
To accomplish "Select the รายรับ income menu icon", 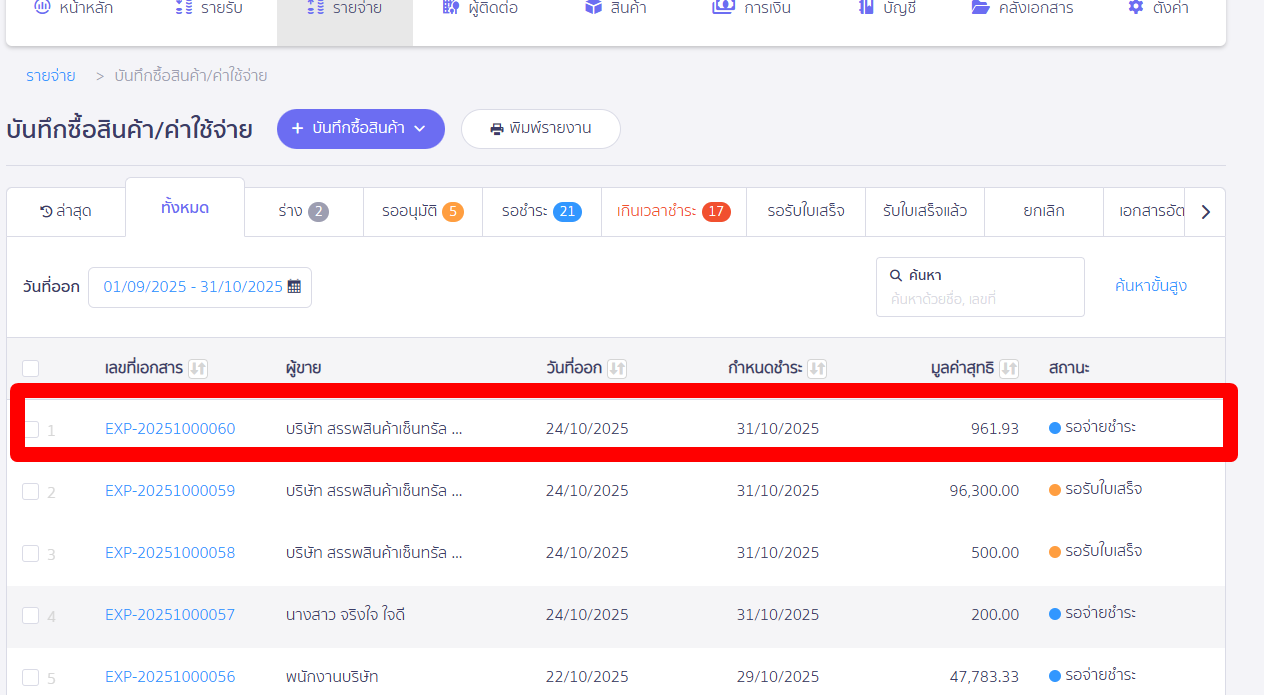I will click(x=183, y=7).
